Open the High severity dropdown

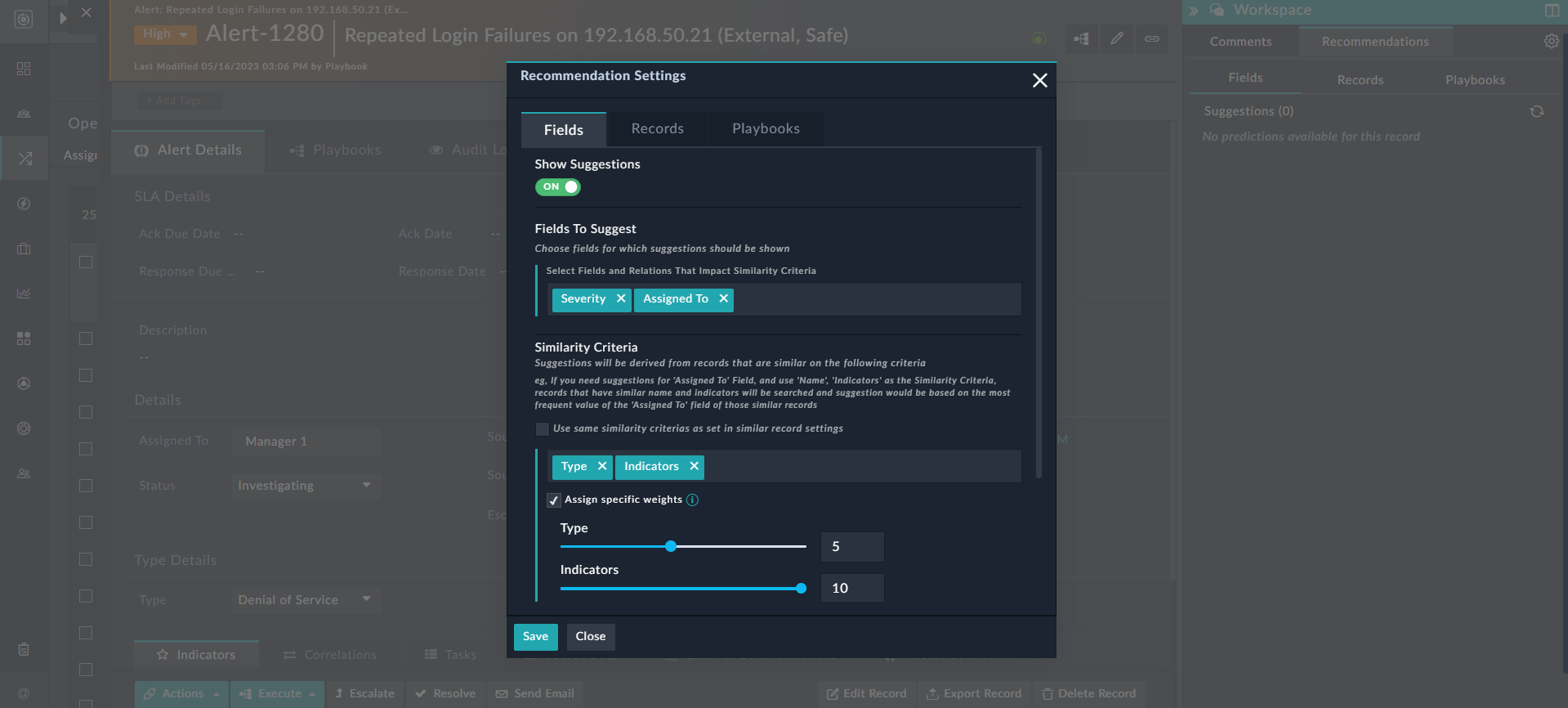165,34
